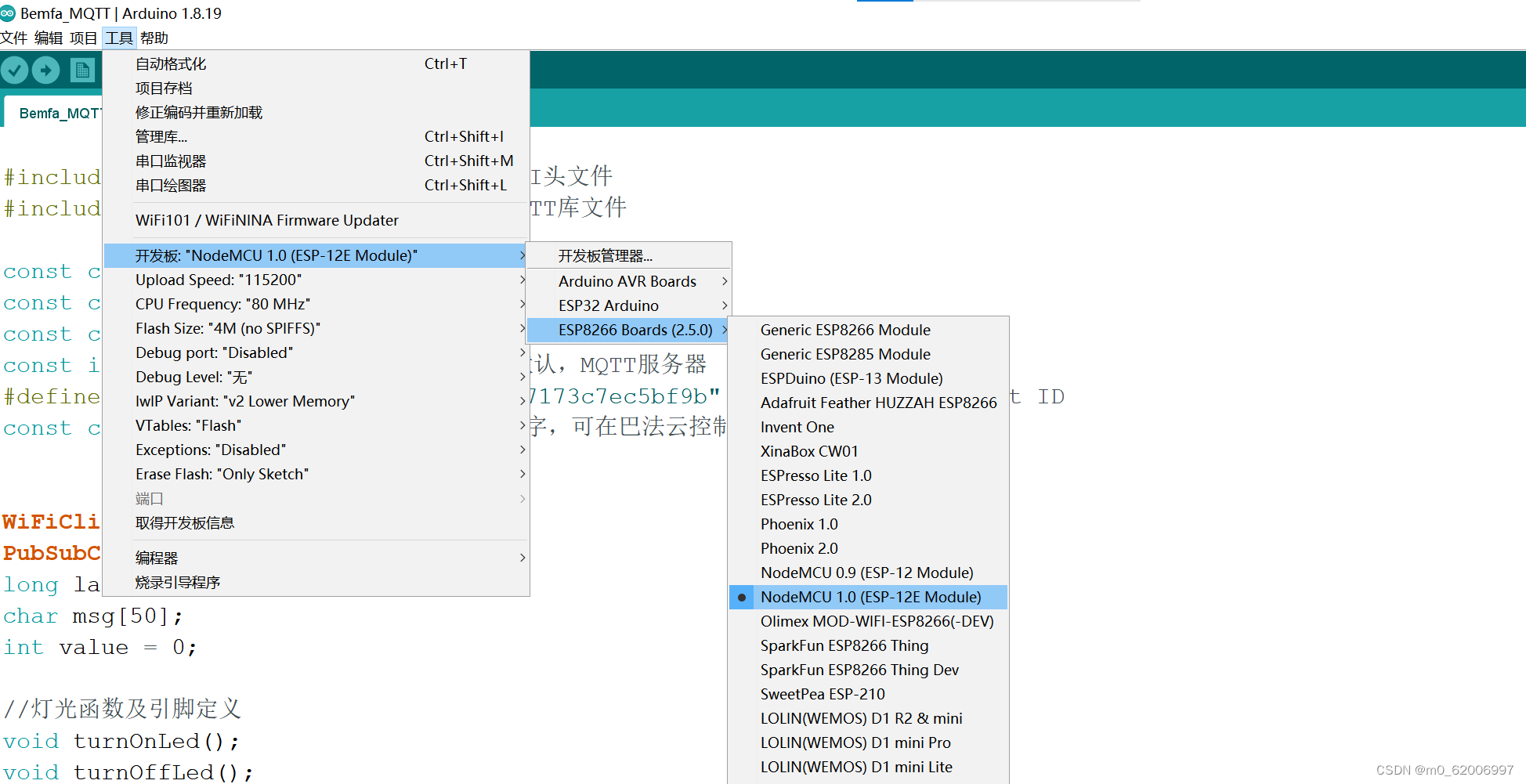Viewport: 1526px width, 784px height.
Task: Select Adafruit Feather HUZZAH ESP8266 board
Action: click(x=879, y=403)
